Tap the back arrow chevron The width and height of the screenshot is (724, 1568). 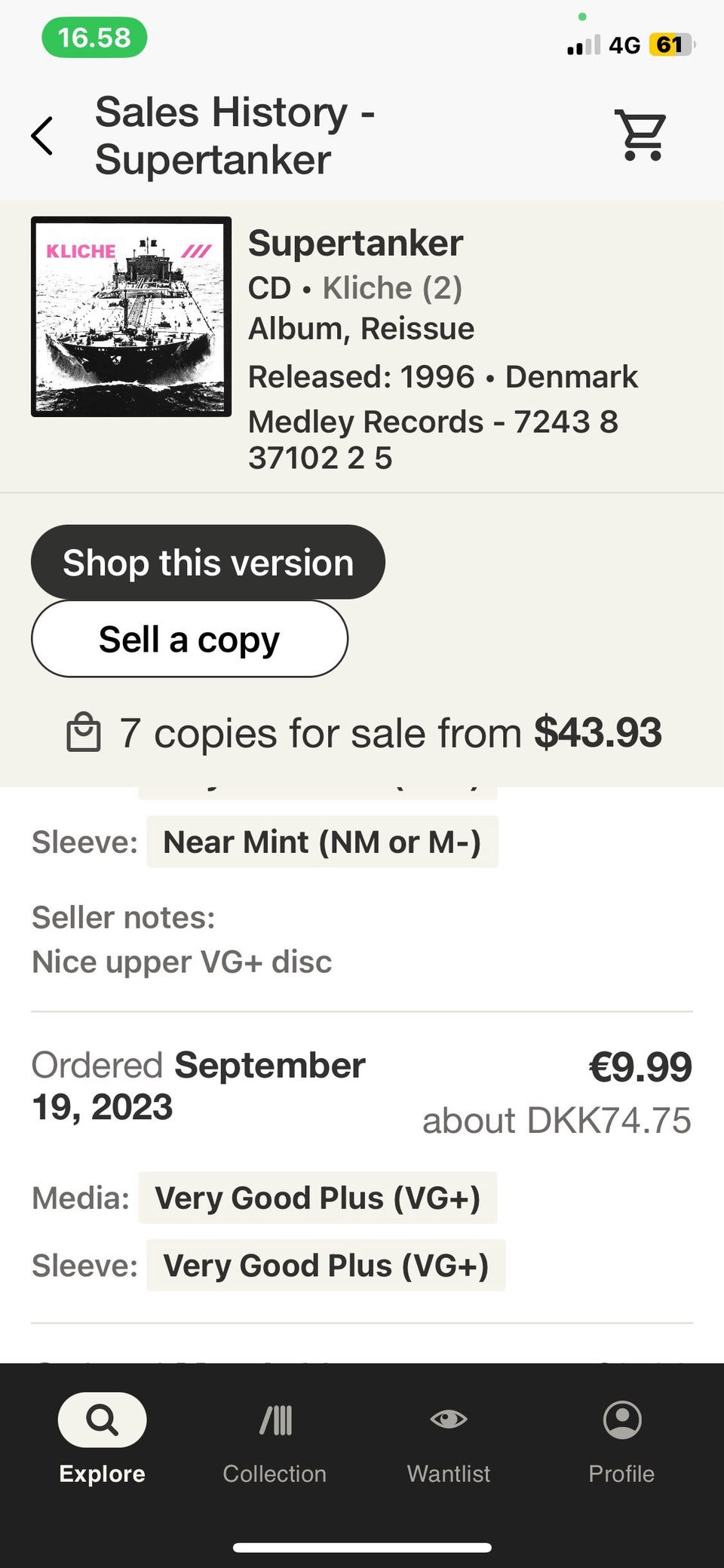pos(43,136)
